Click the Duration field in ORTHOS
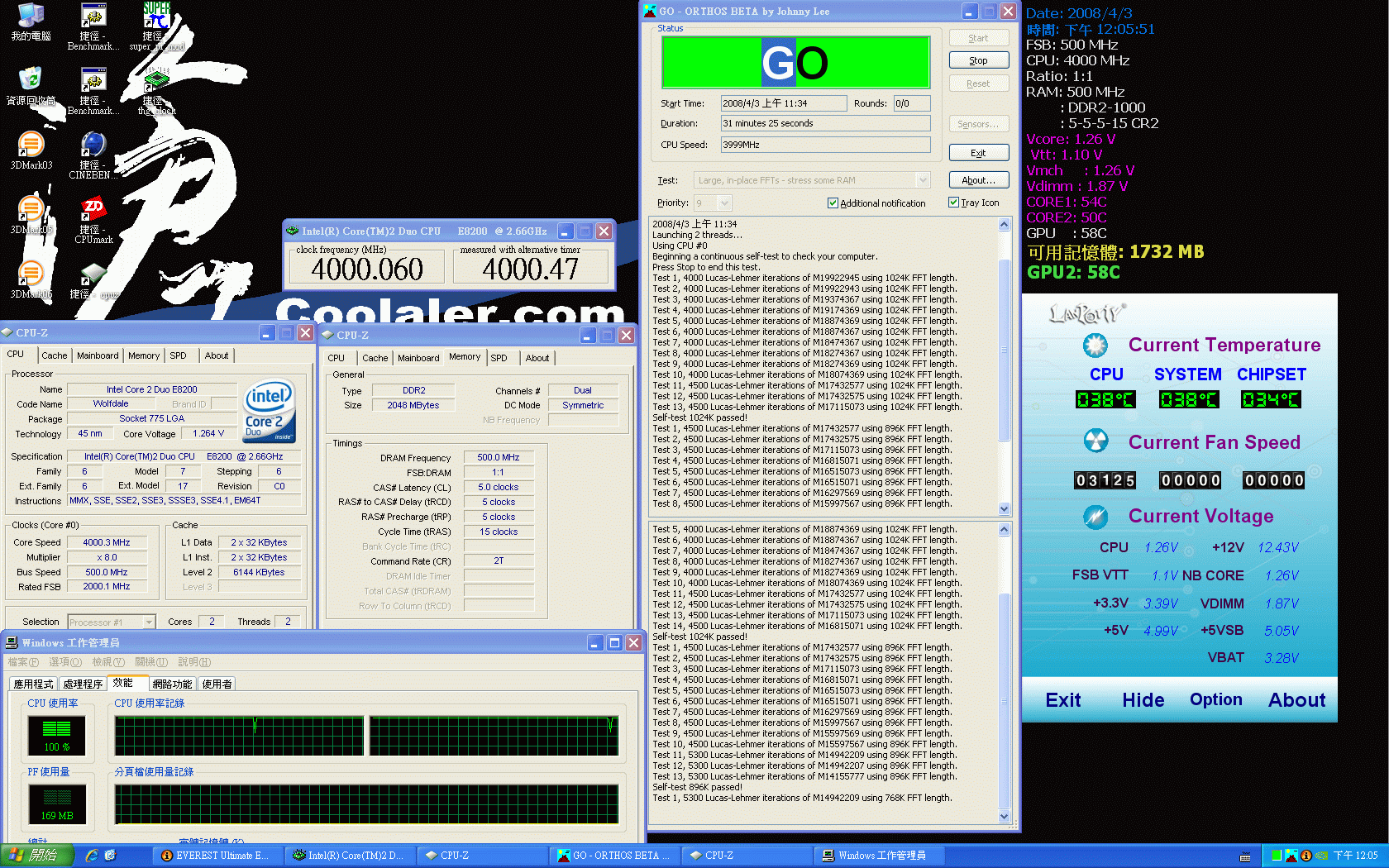This screenshot has width=1389, height=868. point(825,123)
